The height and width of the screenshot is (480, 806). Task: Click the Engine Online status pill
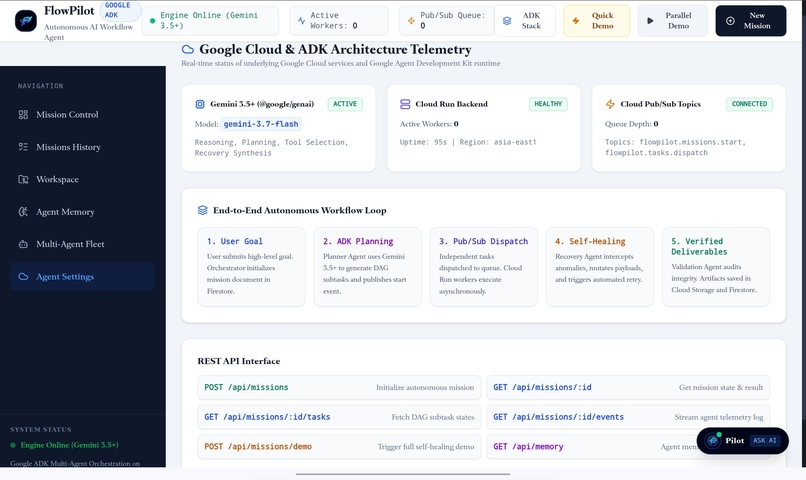pos(210,21)
